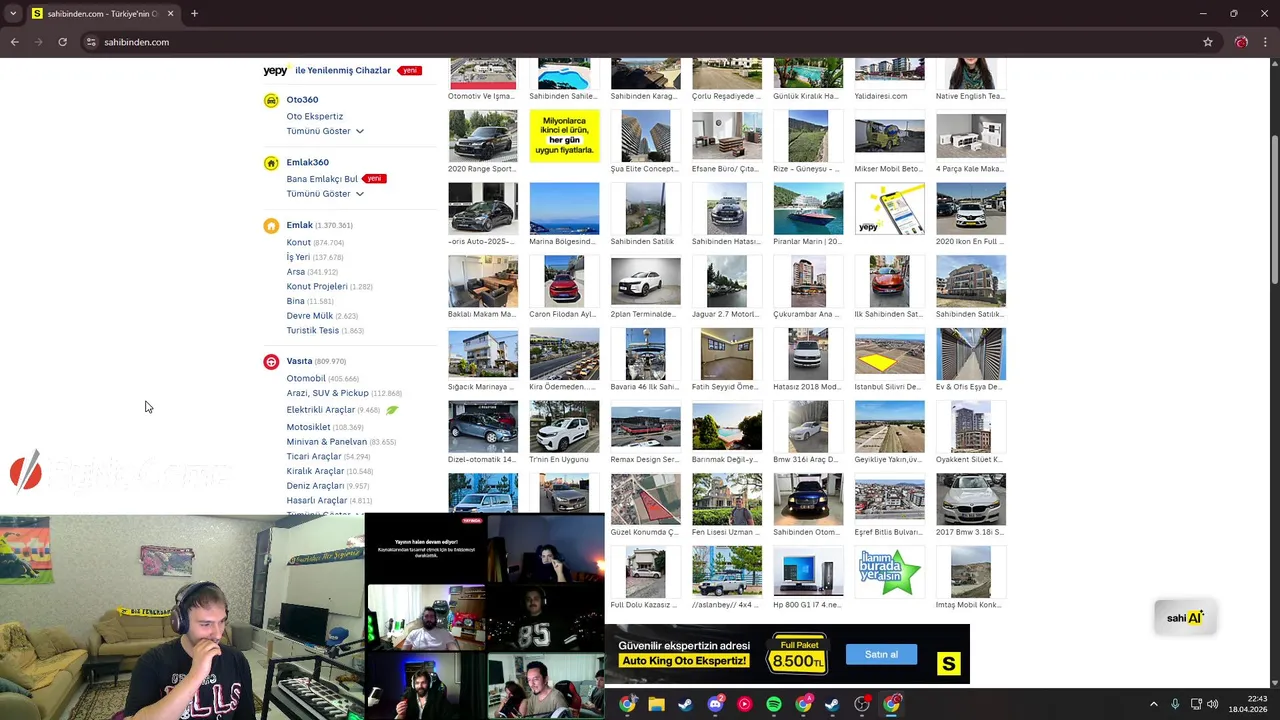This screenshot has width=1280, height=720.
Task: Open the Emlak category heading
Action: tap(299, 225)
